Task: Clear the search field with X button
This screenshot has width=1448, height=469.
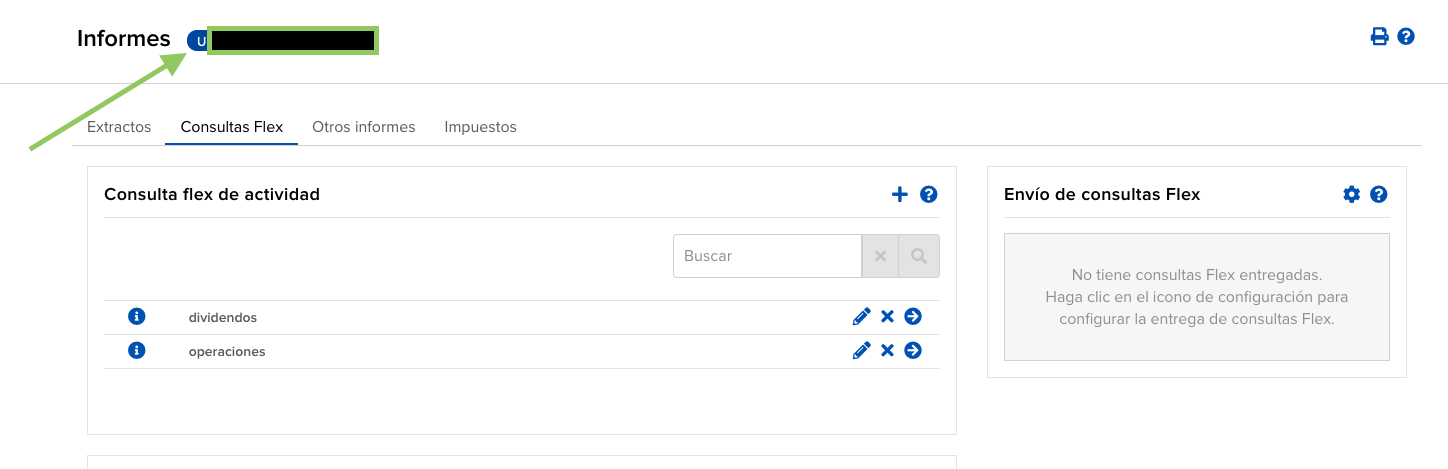Action: [x=880, y=256]
